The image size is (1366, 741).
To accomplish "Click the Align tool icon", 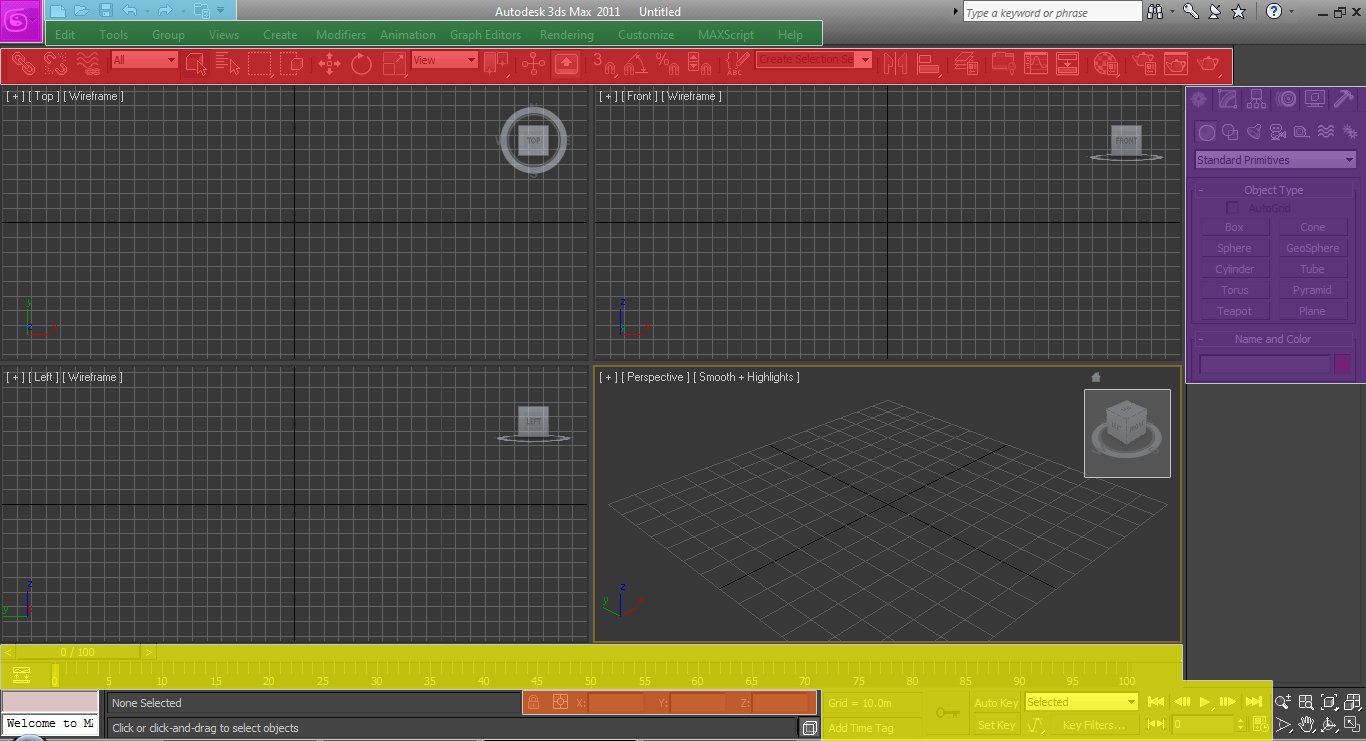I will (929, 65).
